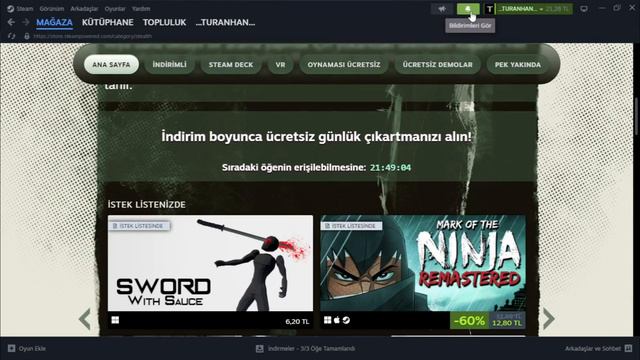Click the İSTEK LİSTENİZDE heading

click(147, 204)
